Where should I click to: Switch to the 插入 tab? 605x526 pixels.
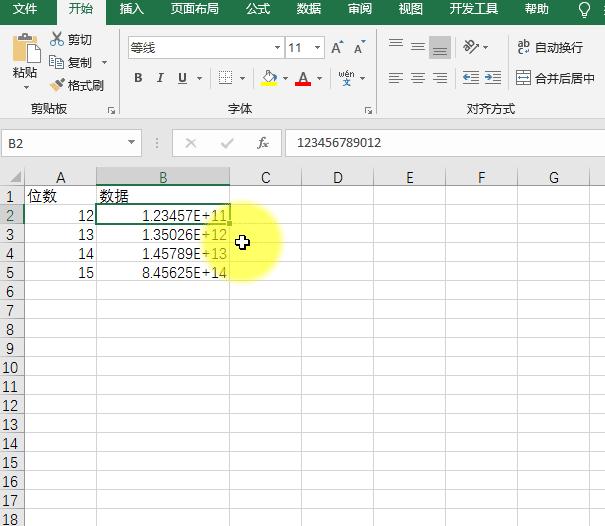(x=132, y=8)
